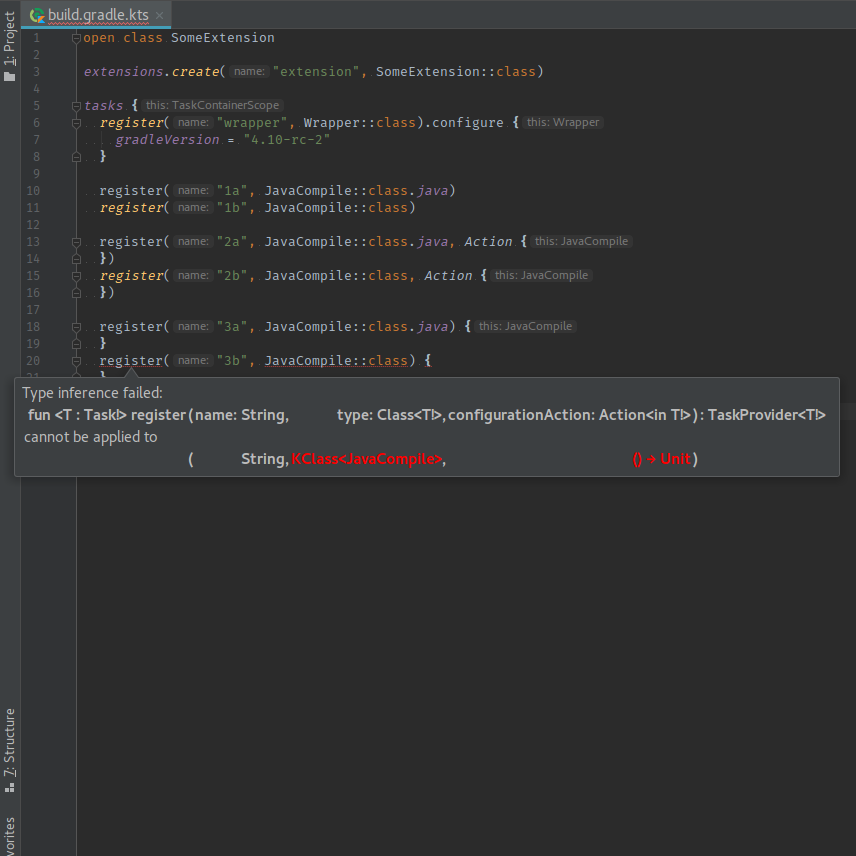Collapse the fold at line 1

coord(76,38)
